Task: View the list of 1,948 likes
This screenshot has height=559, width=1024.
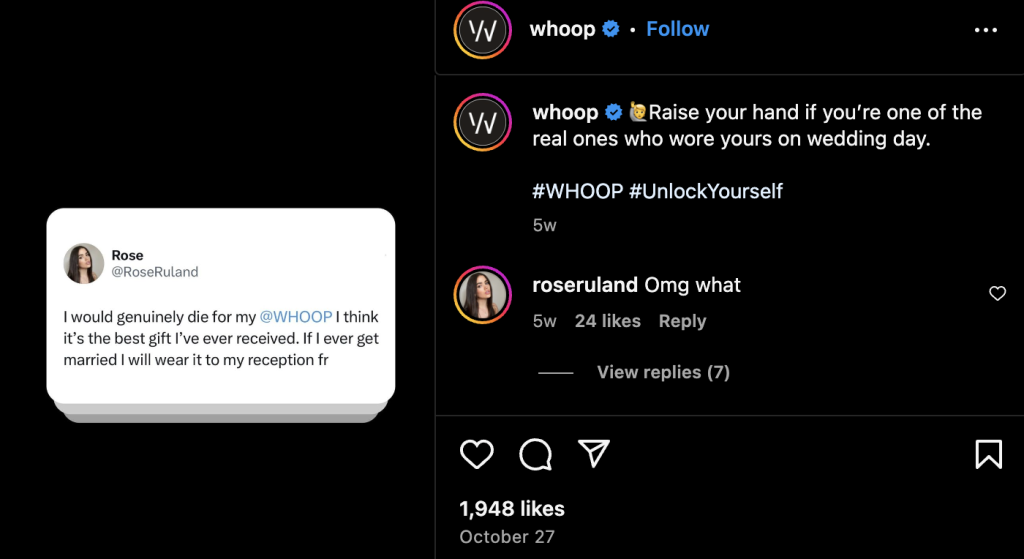Action: (512, 509)
